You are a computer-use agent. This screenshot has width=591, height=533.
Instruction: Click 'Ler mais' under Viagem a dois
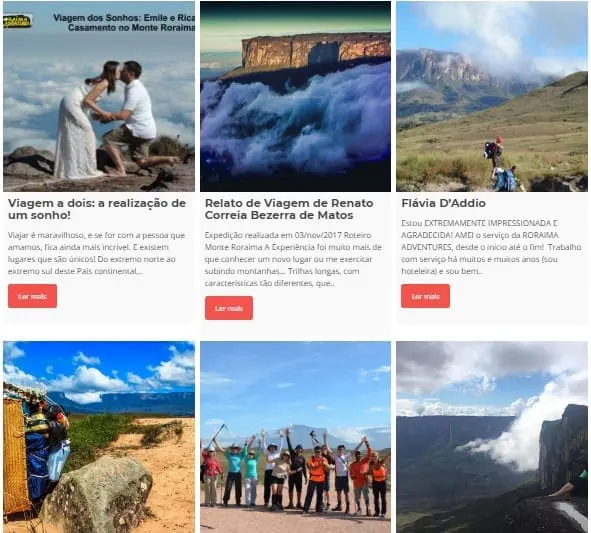click(x=32, y=296)
